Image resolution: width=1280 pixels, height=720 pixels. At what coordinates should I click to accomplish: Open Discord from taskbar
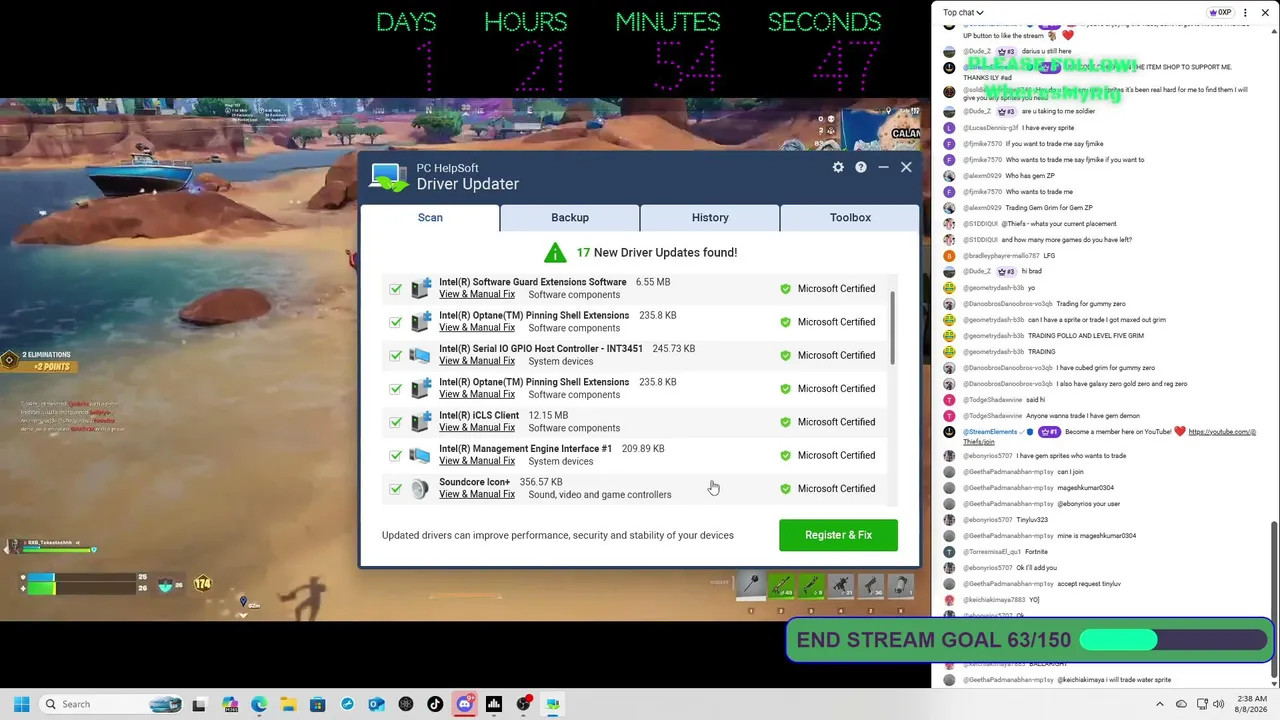point(464,704)
